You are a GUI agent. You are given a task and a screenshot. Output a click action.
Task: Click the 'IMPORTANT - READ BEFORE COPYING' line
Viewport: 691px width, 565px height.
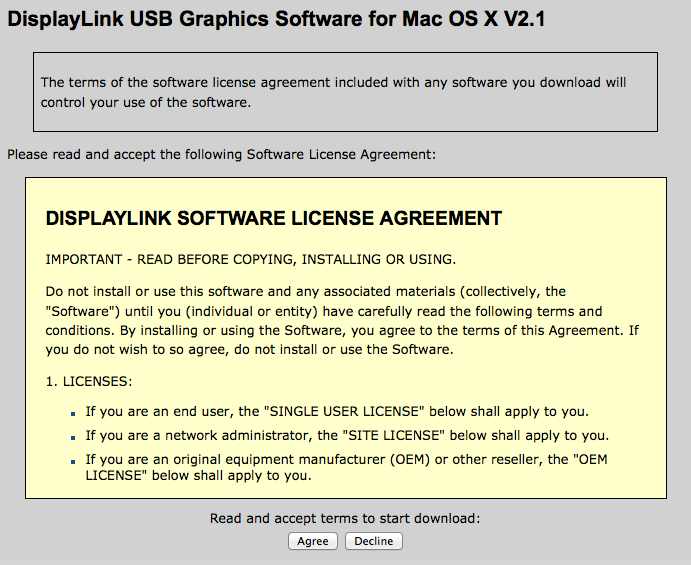point(250,259)
